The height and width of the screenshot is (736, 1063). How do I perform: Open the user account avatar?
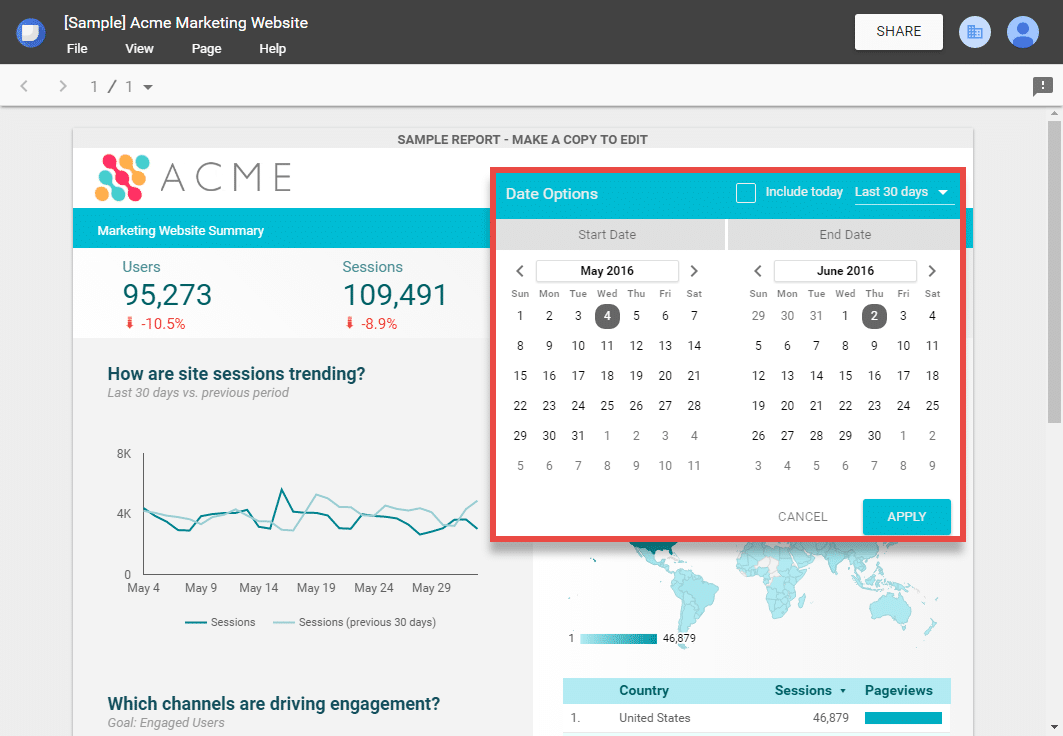pyautogui.click(x=1022, y=32)
